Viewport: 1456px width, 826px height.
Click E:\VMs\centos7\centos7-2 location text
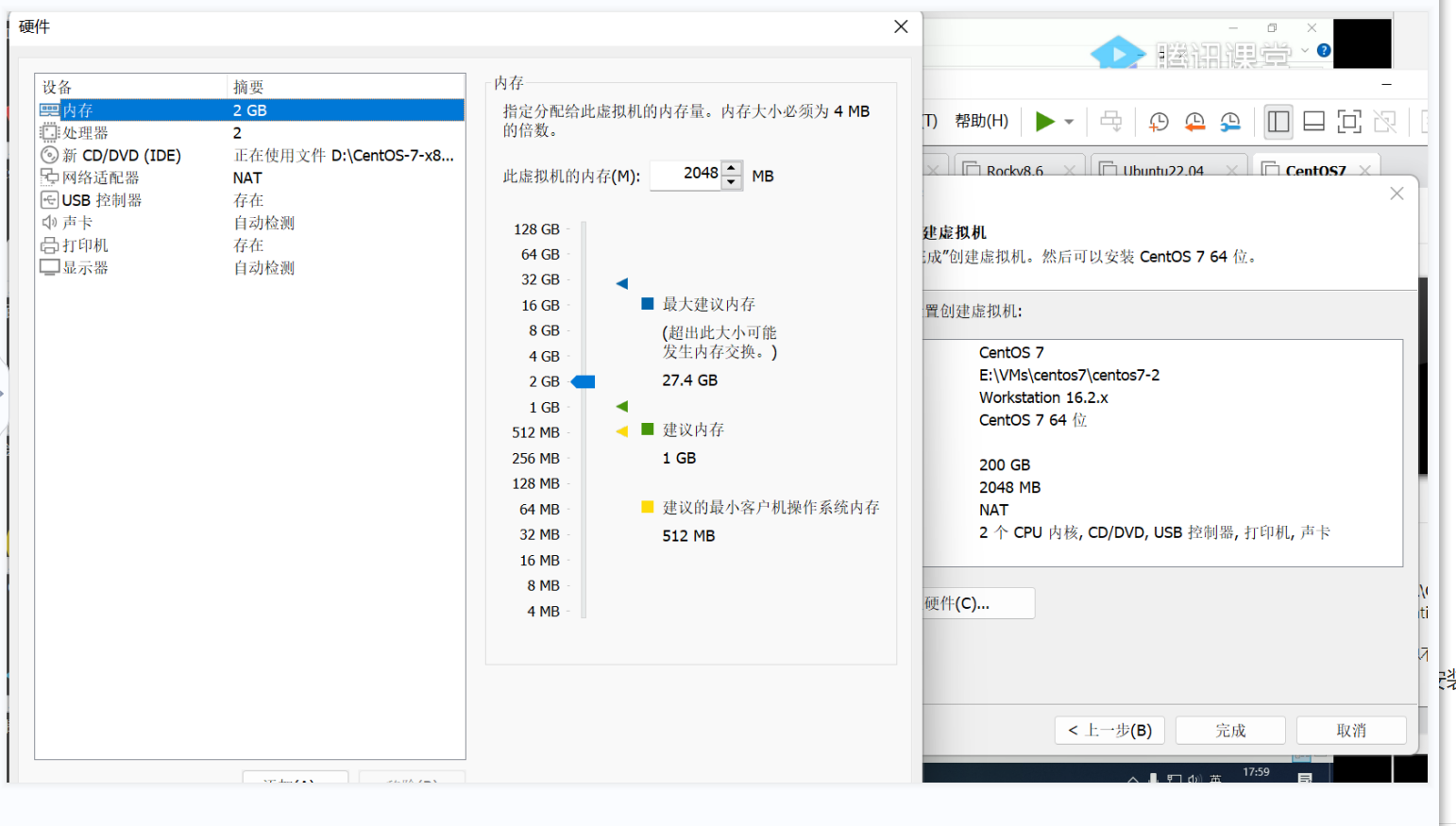(x=1069, y=375)
